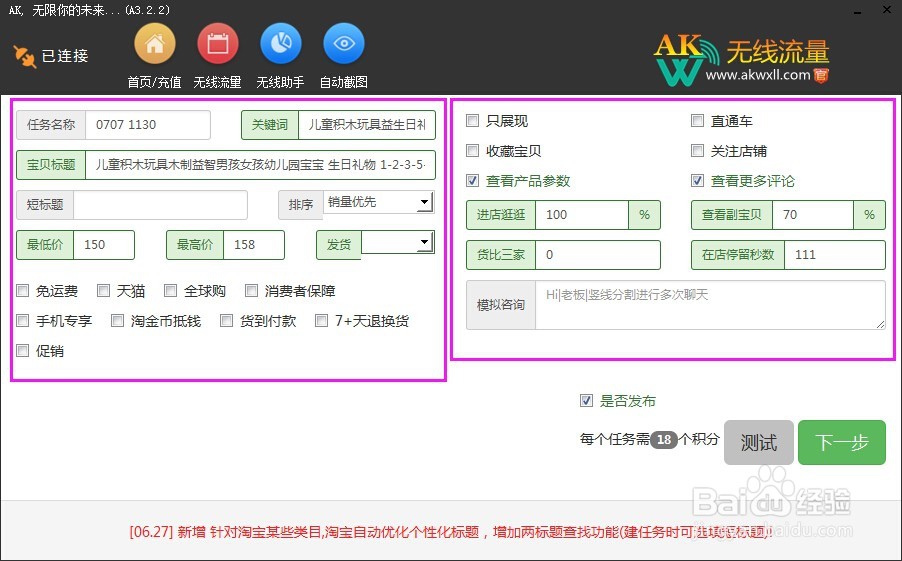Edit the 进店逛逛 percentage field
Screen dimensions: 902x561
(582, 215)
